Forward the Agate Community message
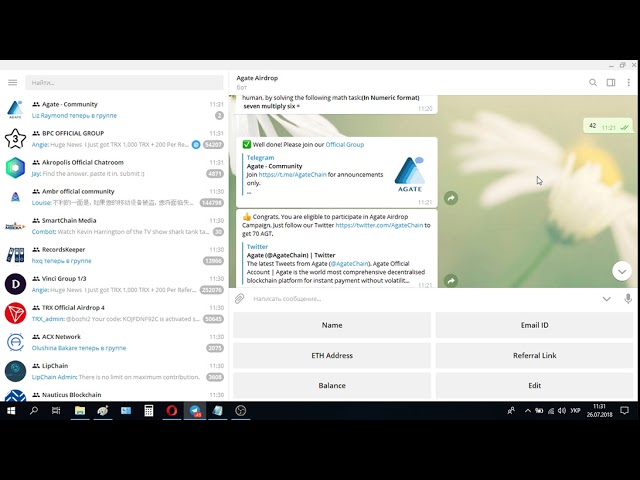The height and width of the screenshot is (480, 640). [x=451, y=198]
